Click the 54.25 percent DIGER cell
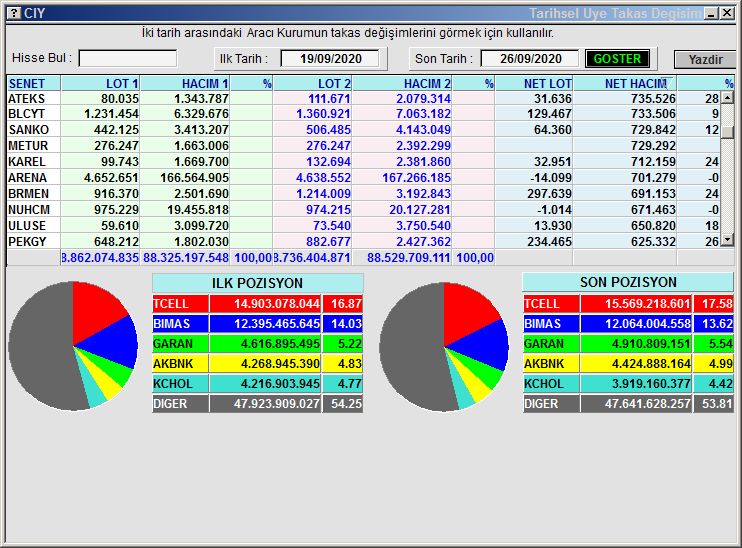The width and height of the screenshot is (742, 548). coord(343,404)
